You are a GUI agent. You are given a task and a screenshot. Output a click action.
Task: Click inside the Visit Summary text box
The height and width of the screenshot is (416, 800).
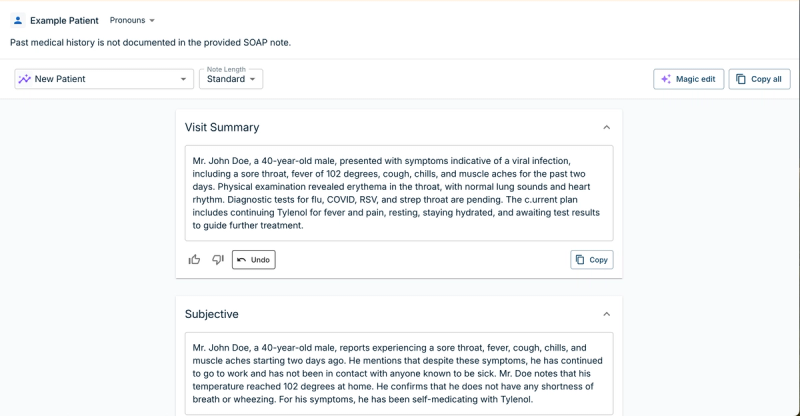click(399, 193)
